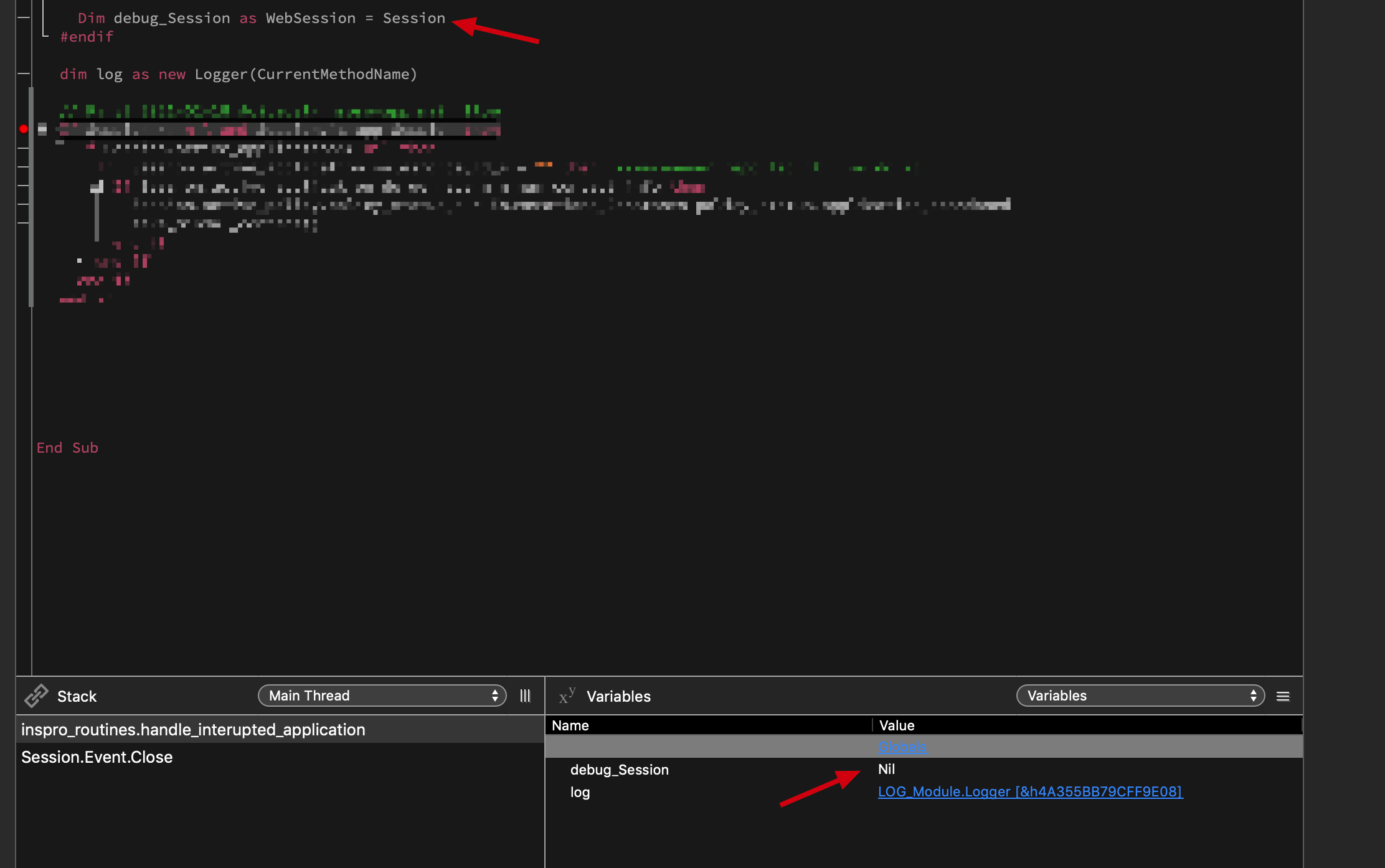
Task: Collapse the nested code block marker
Action: click(97, 187)
